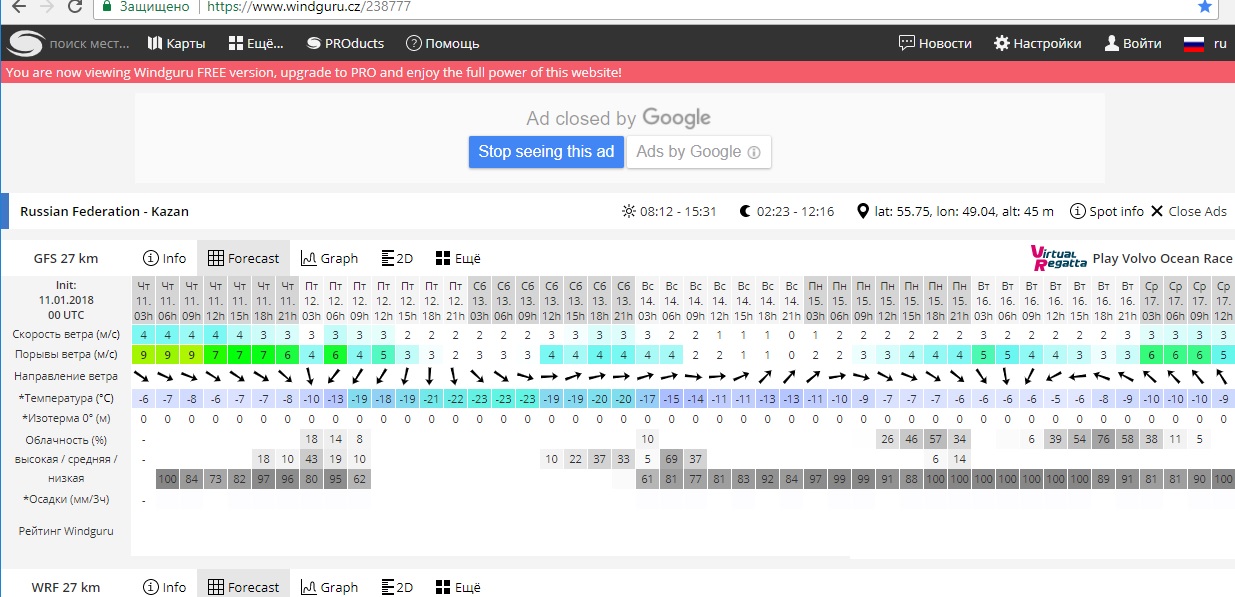
Task: Click Close Ads X icon
Action: pyautogui.click(x=1189, y=211)
